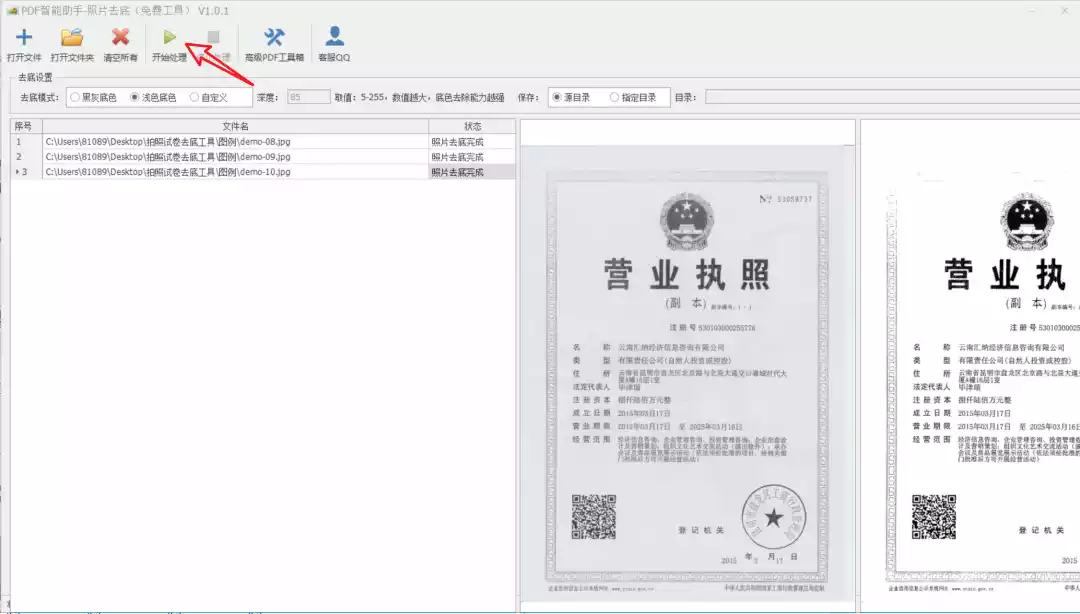
Task: Click the status cell of demo-10.jpg
Action: click(472, 172)
